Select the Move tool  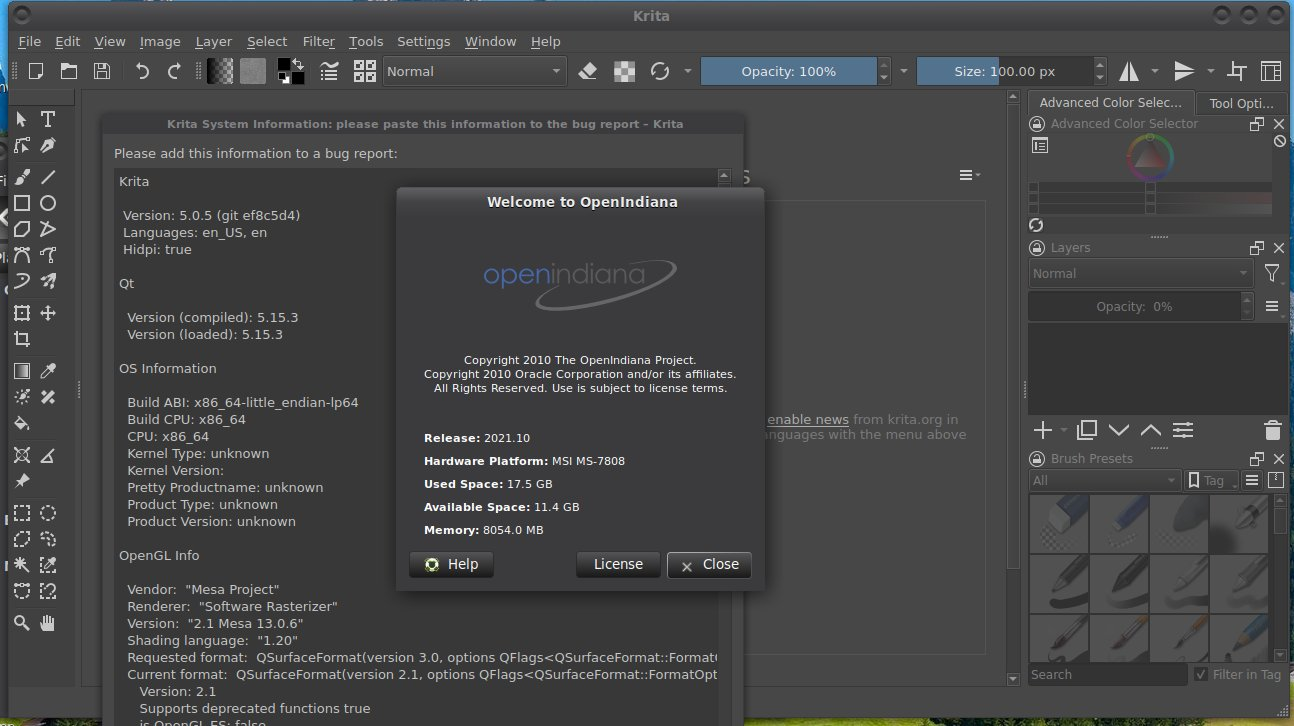[x=47, y=313]
